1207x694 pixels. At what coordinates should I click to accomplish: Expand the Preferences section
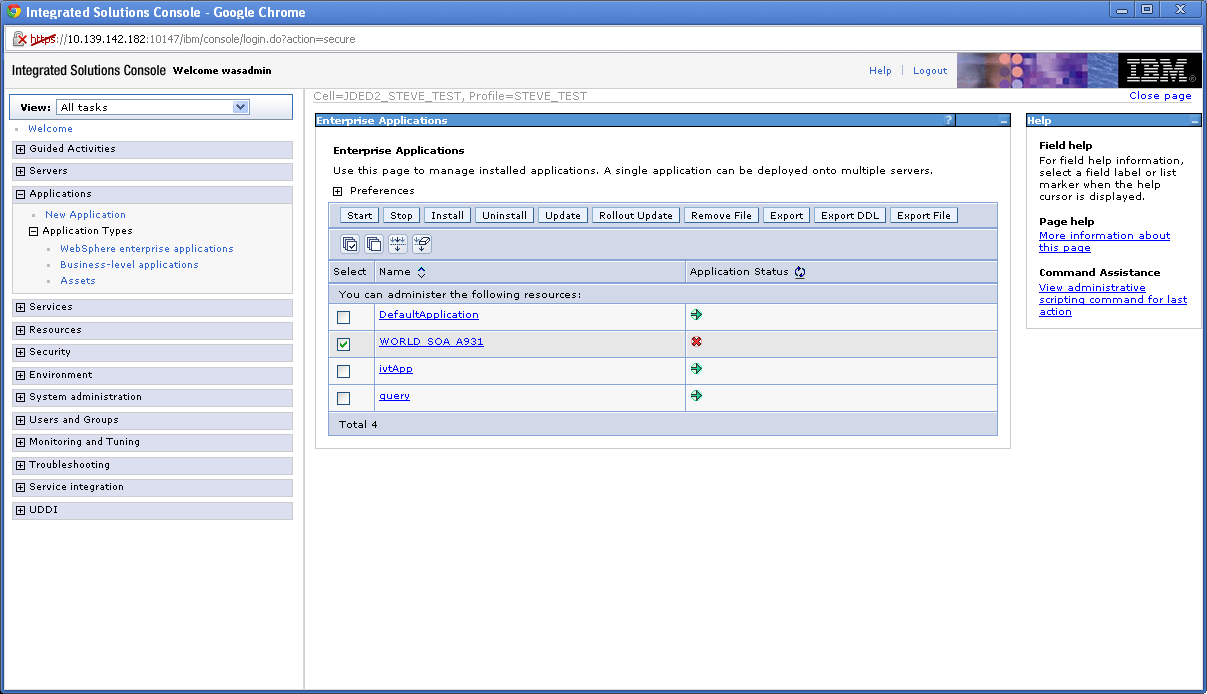338,191
